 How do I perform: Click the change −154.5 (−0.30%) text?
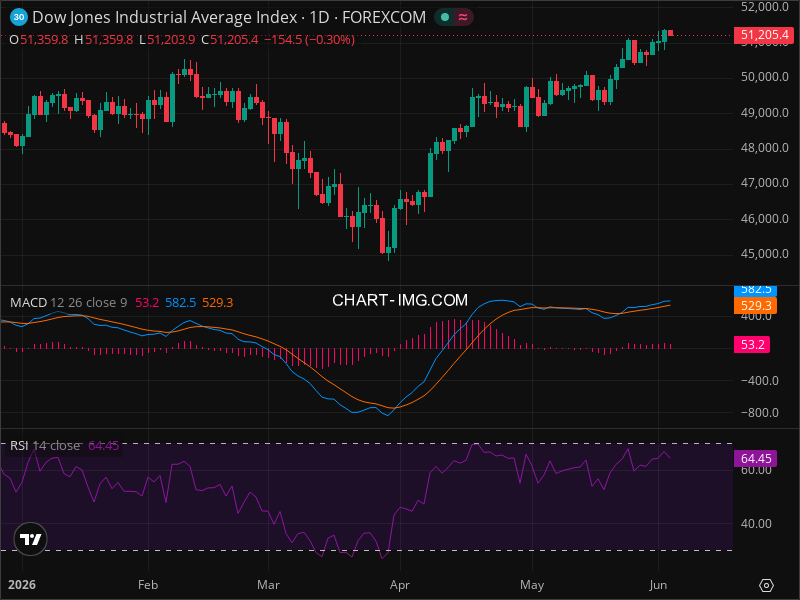pyautogui.click(x=310, y=39)
